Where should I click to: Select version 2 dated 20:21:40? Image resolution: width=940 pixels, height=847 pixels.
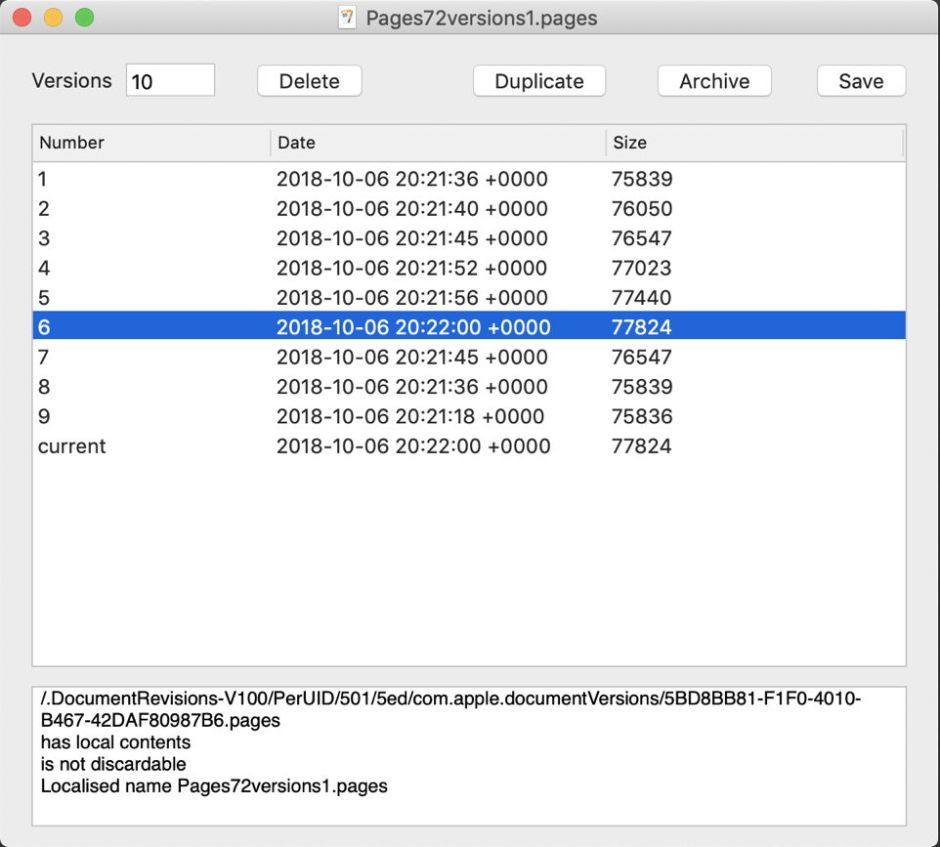pos(468,209)
